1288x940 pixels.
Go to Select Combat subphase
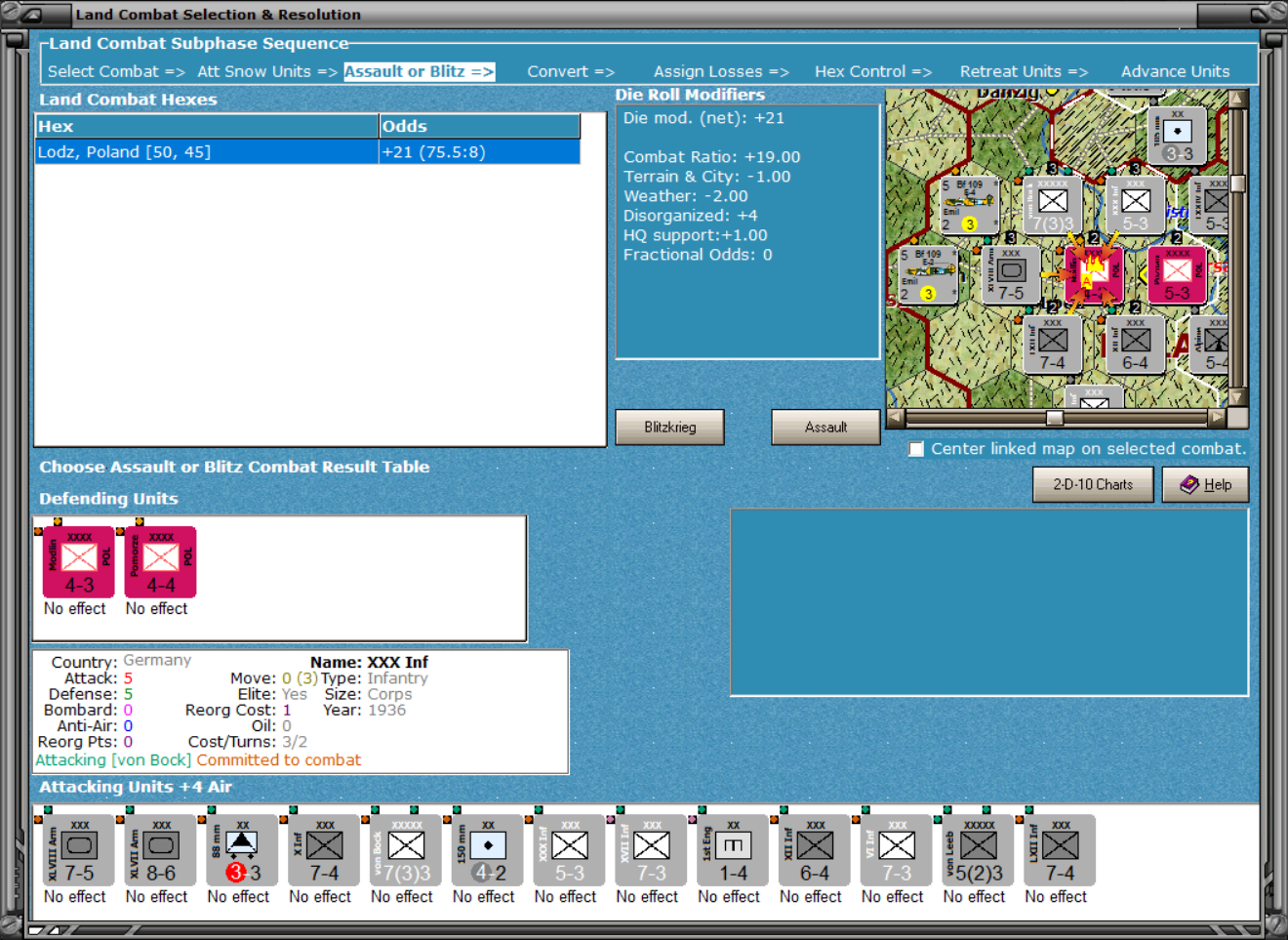116,71
